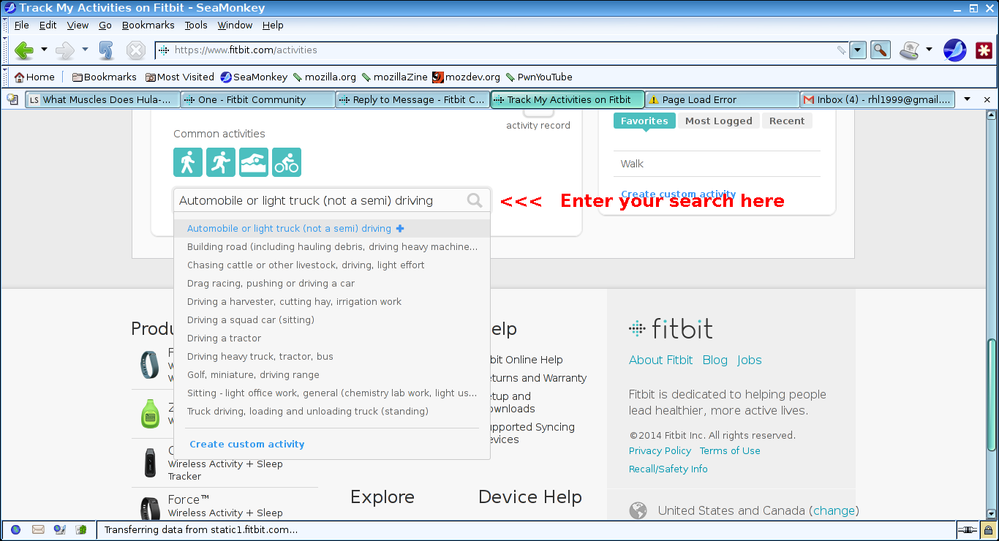Click Create custom activity in dropdown list
Screen dimensions: 999x541
(x=247, y=444)
